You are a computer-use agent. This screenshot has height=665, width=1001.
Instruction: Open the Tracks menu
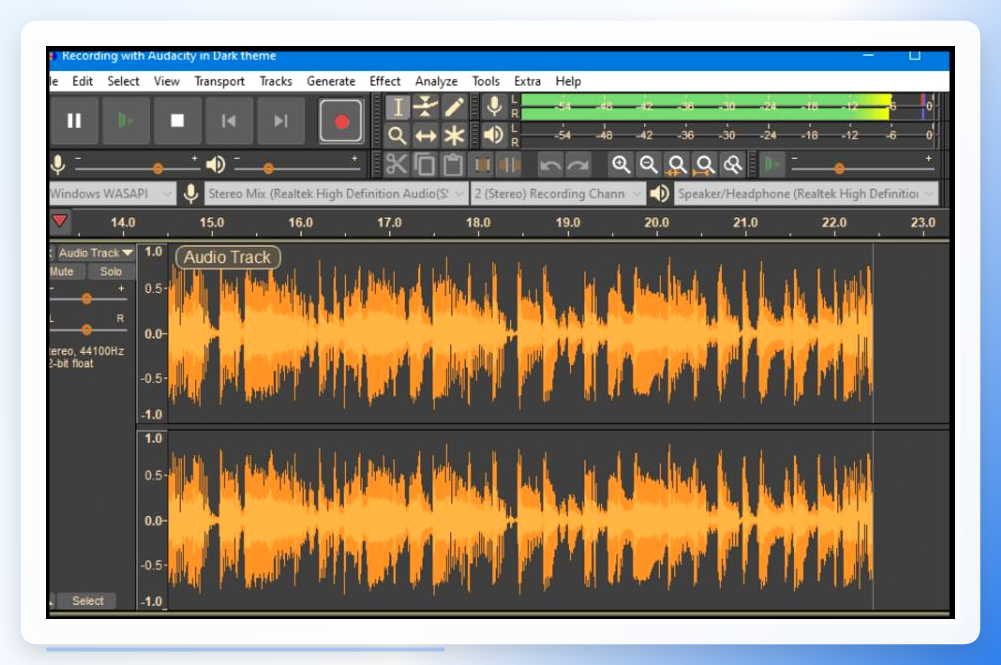(x=276, y=81)
